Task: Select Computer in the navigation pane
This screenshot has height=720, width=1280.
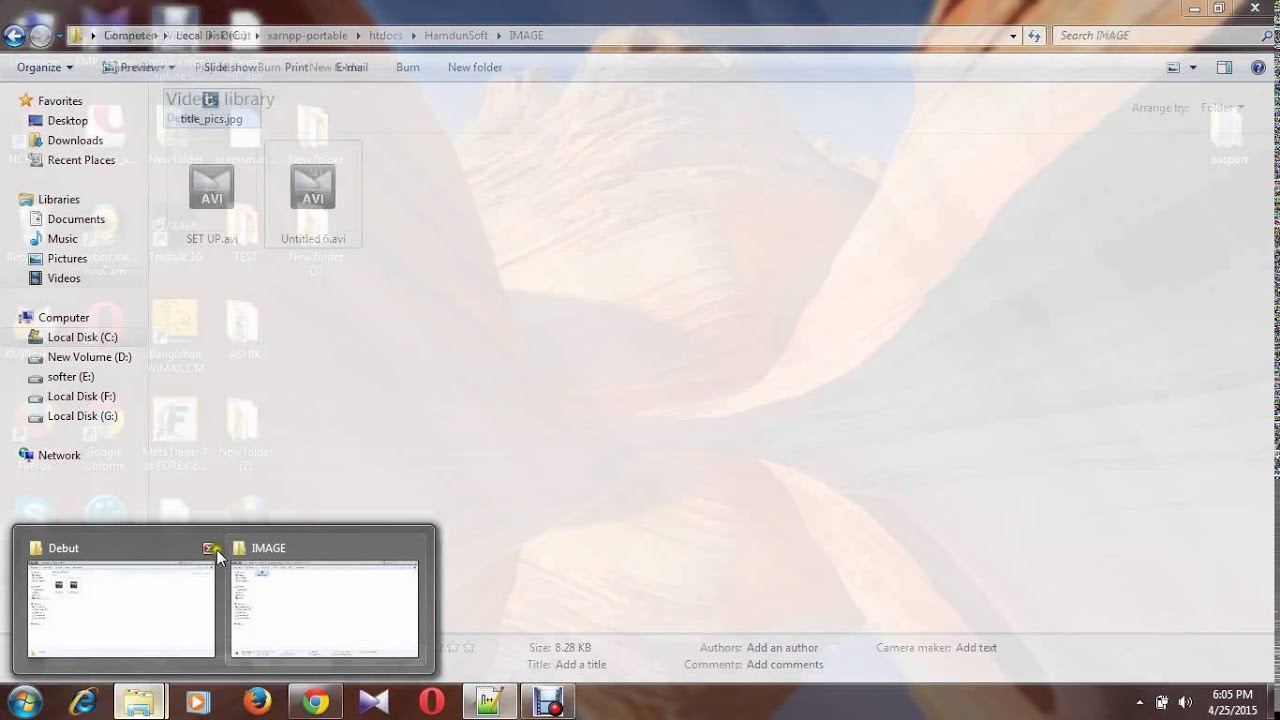Action: point(63,318)
